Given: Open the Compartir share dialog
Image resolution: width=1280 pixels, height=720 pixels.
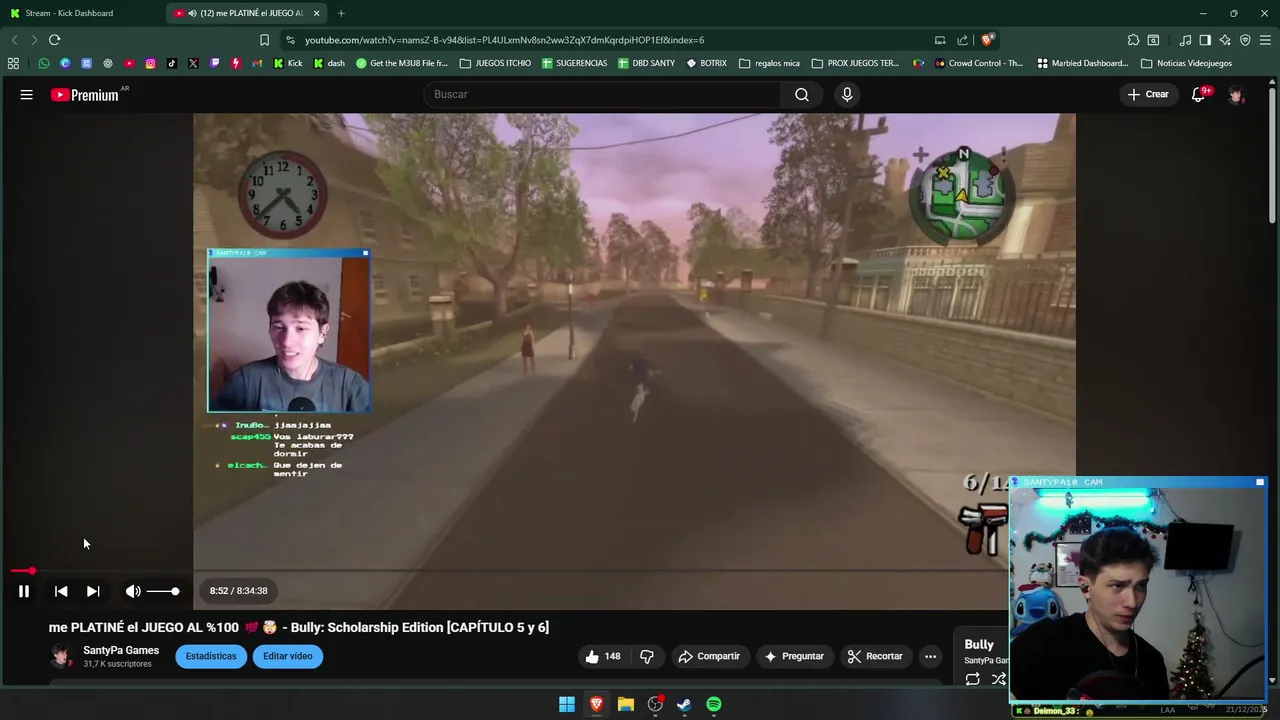Looking at the screenshot, I should (x=709, y=656).
